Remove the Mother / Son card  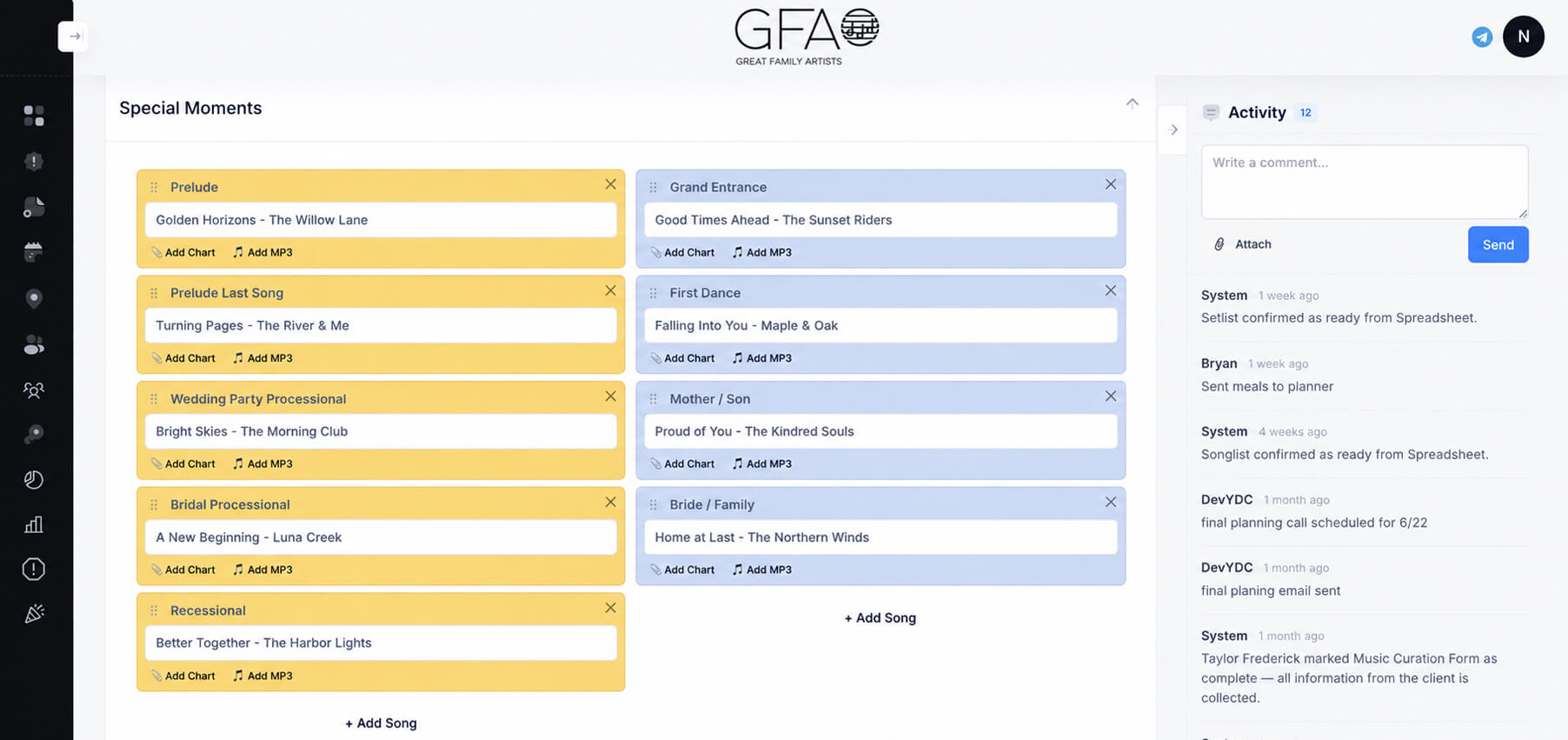(1111, 397)
